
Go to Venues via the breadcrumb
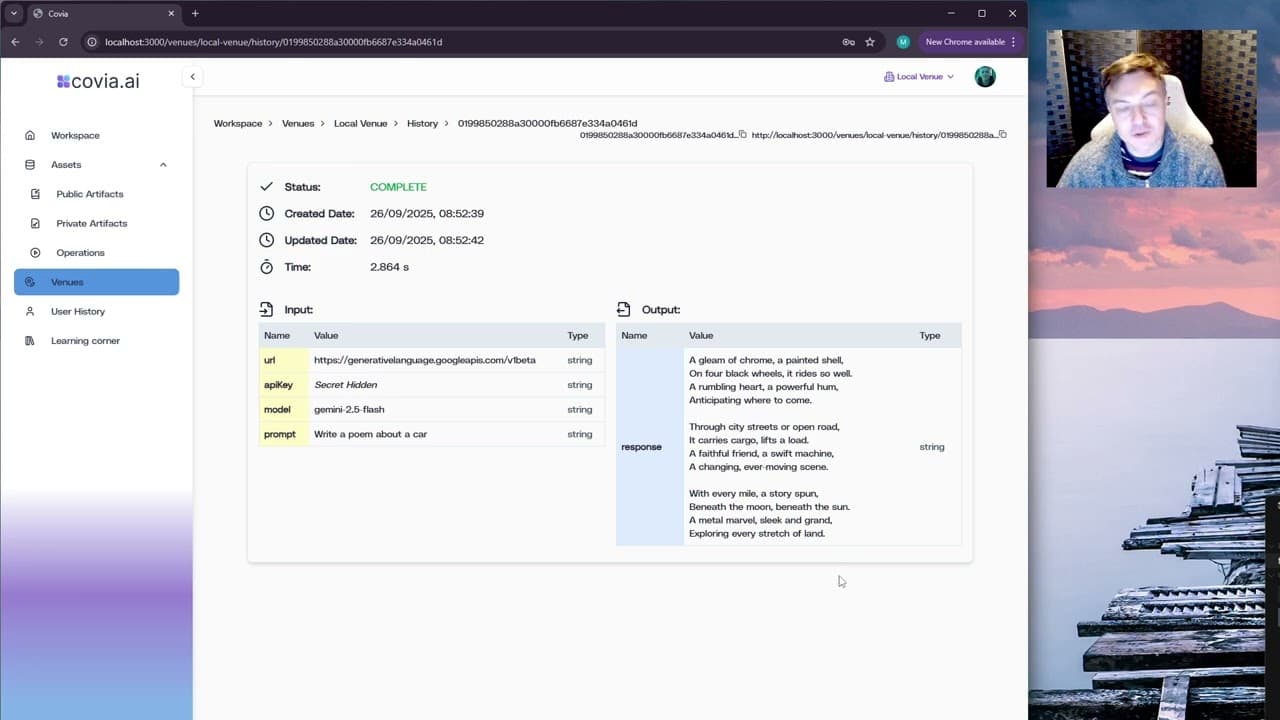[x=298, y=124]
